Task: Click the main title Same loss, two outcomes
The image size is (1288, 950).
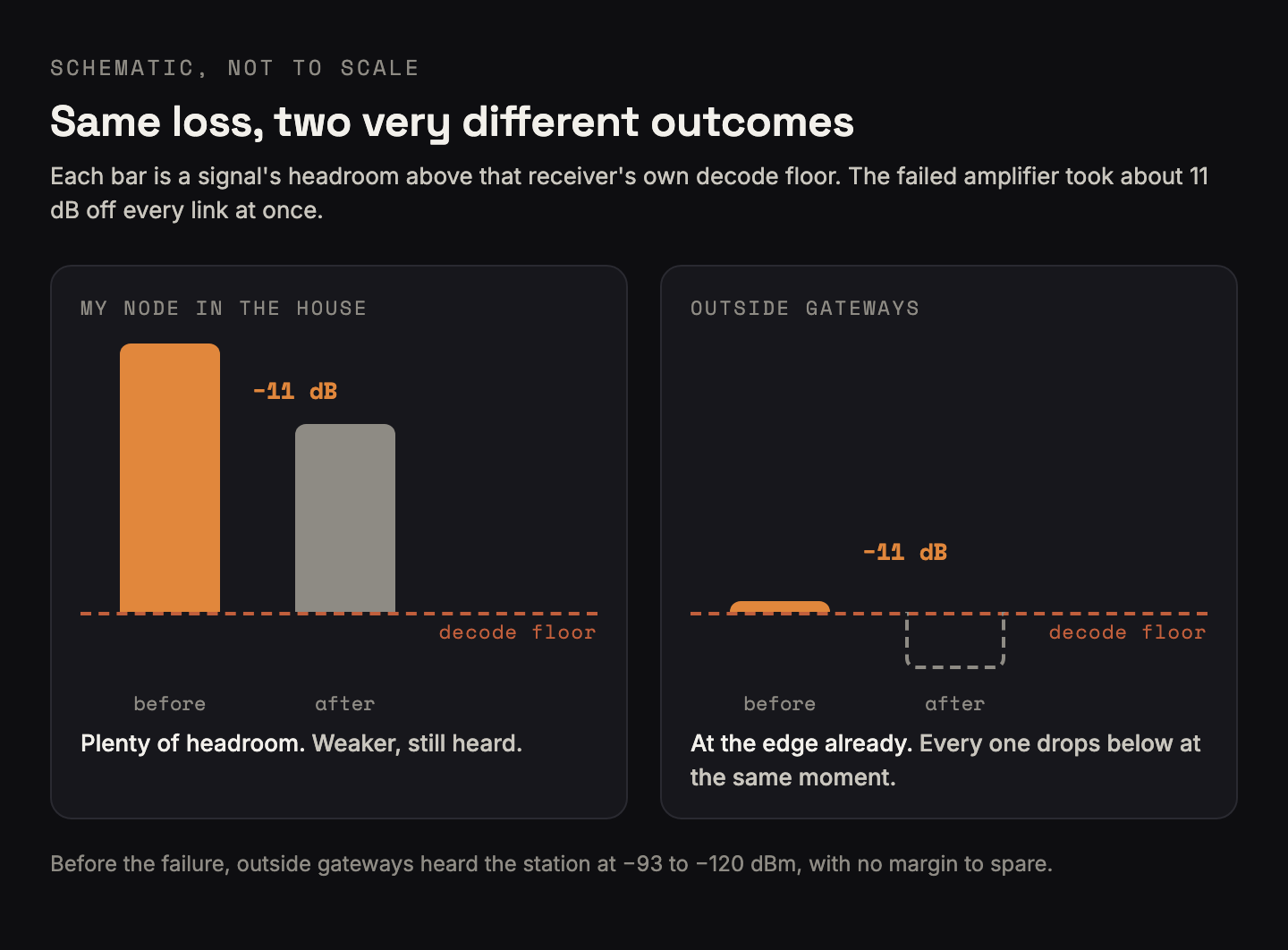Action: [452, 122]
